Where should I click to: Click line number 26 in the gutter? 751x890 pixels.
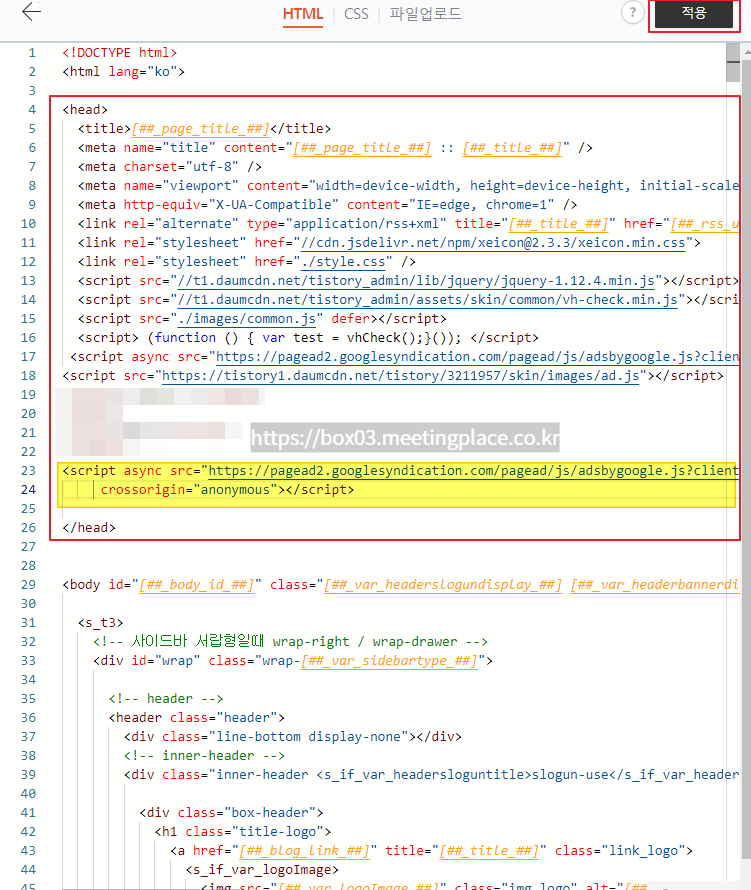28,528
